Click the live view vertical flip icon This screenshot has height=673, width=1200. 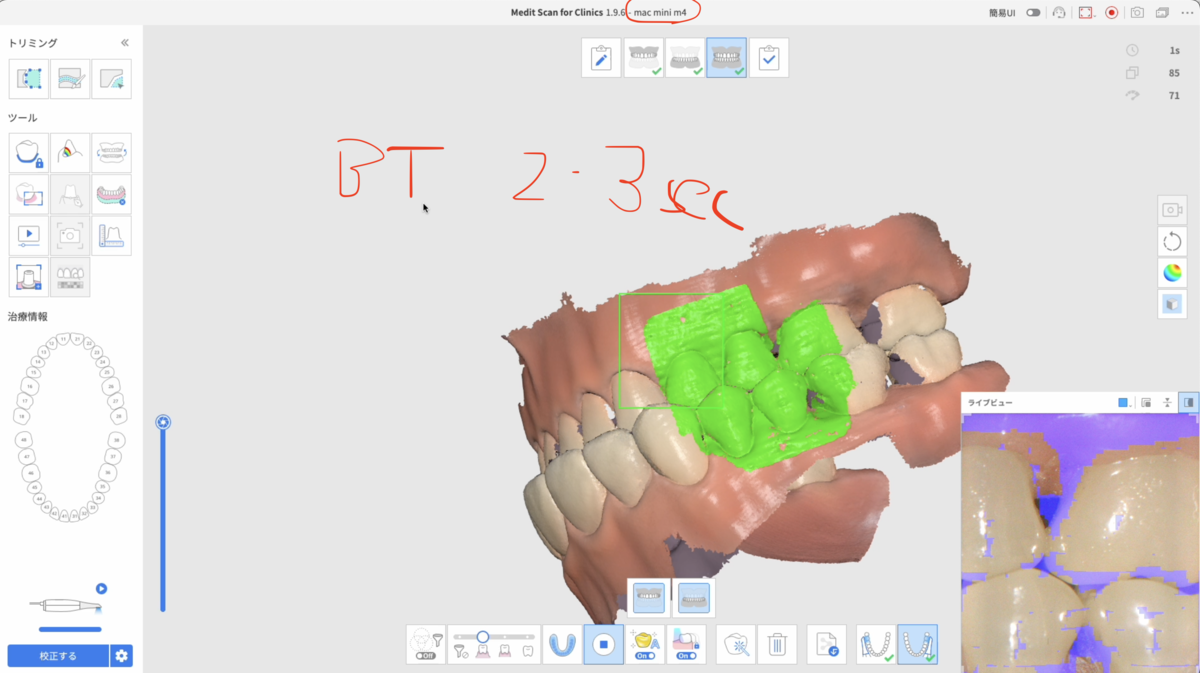pyautogui.click(x=1167, y=402)
